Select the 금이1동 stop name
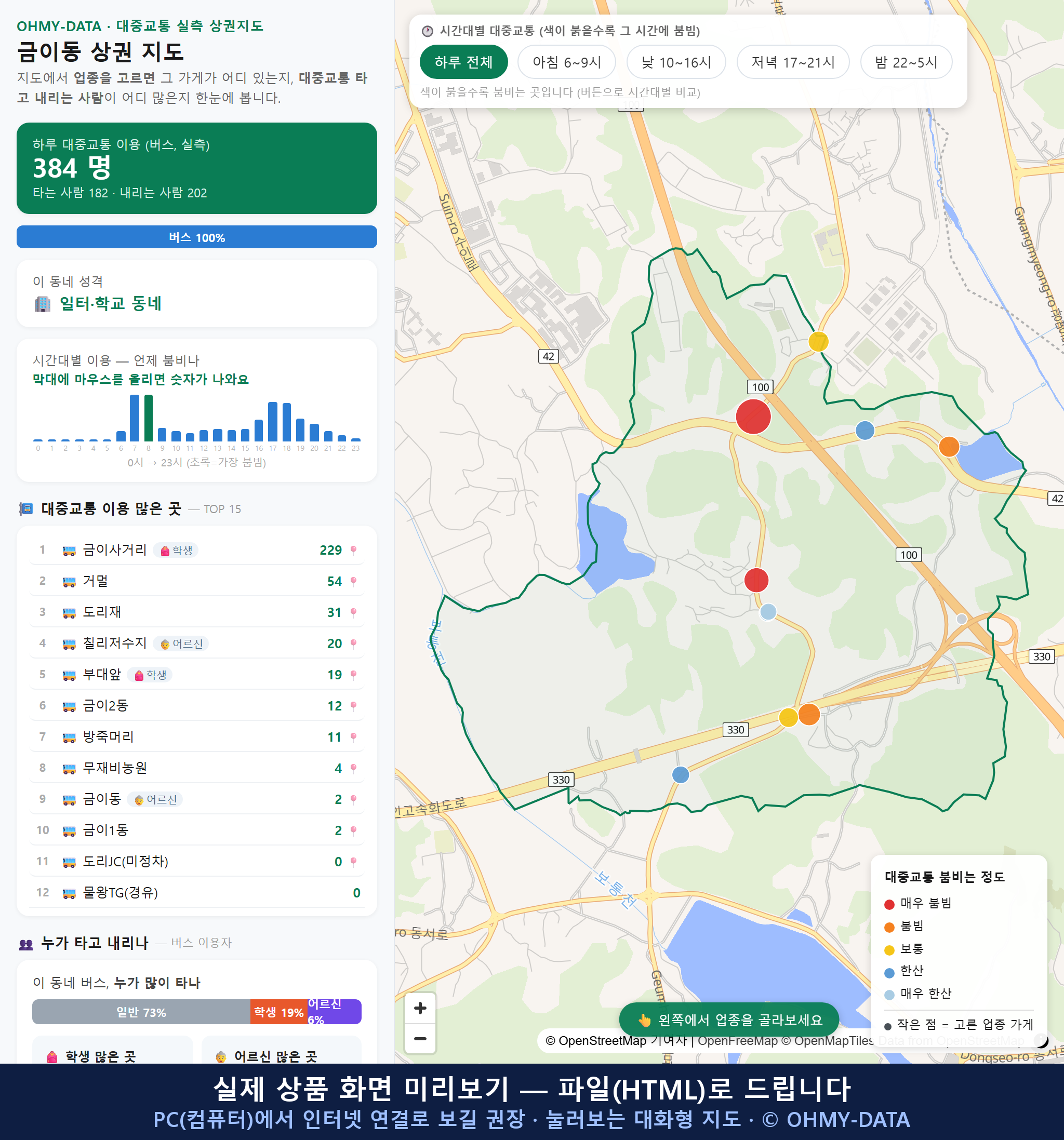This screenshot has height=1140, width=1064. (x=105, y=830)
